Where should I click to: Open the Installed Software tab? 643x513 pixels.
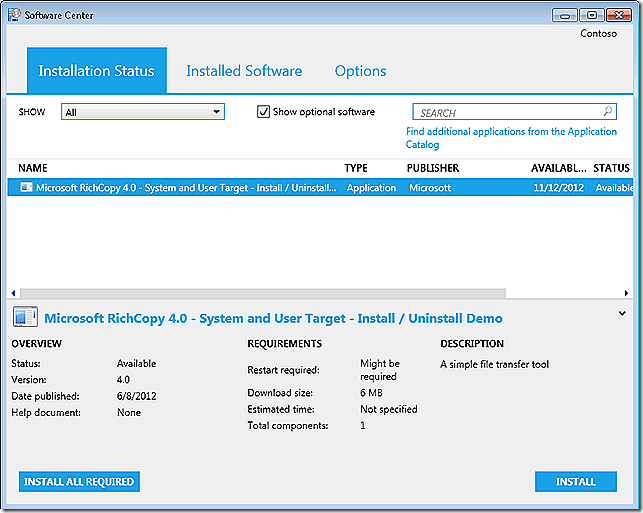(244, 71)
